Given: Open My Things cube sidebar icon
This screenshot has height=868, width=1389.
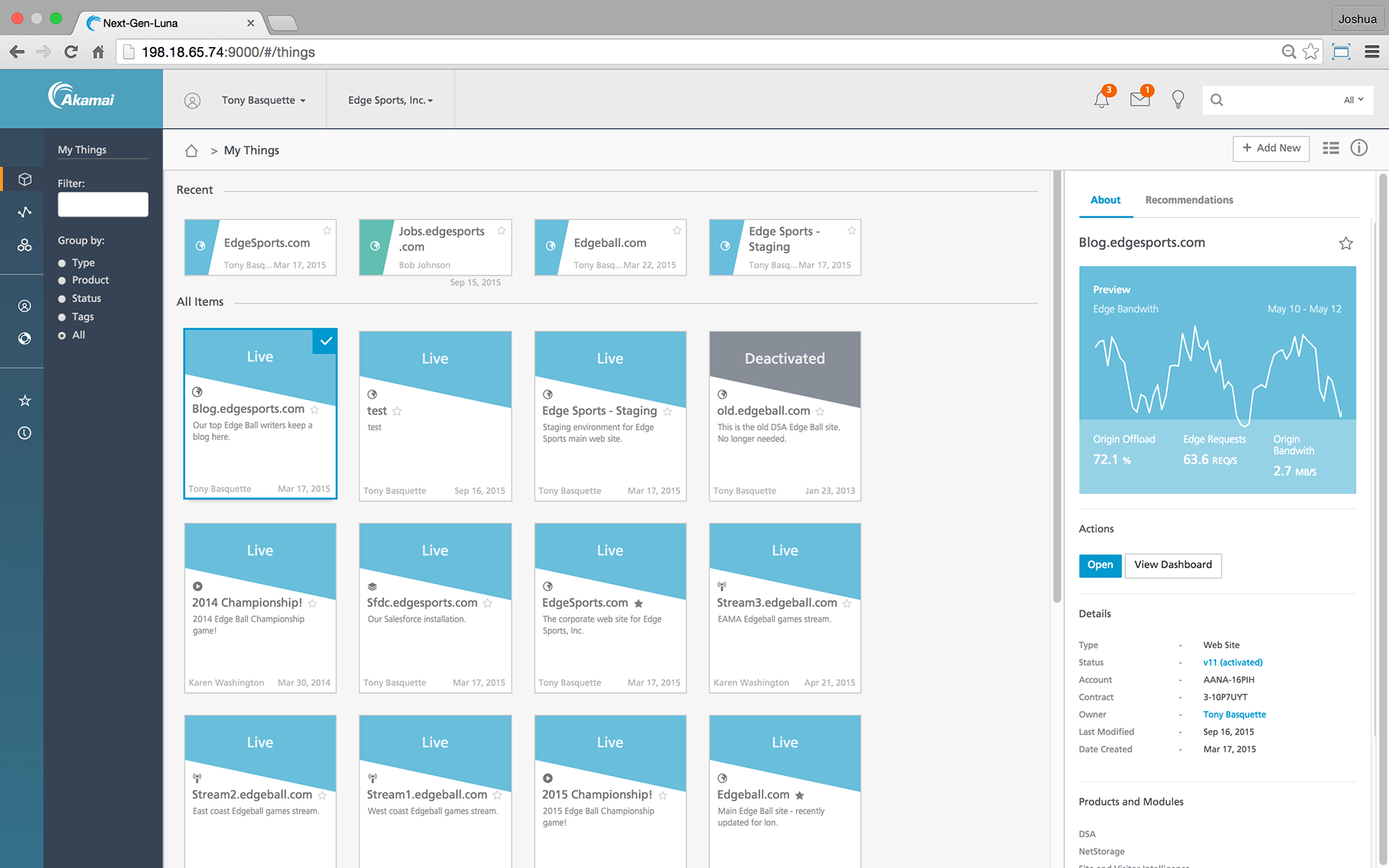Looking at the screenshot, I should click(x=25, y=179).
